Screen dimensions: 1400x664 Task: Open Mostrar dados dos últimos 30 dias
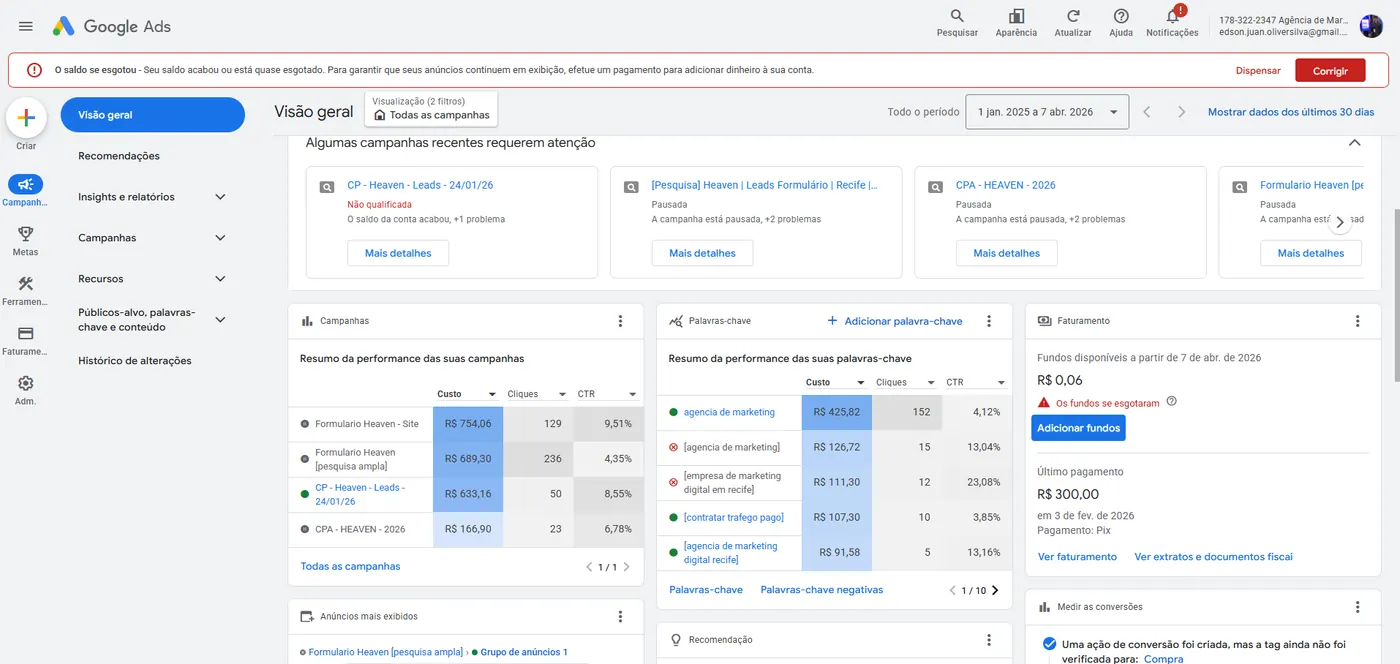click(x=1291, y=112)
